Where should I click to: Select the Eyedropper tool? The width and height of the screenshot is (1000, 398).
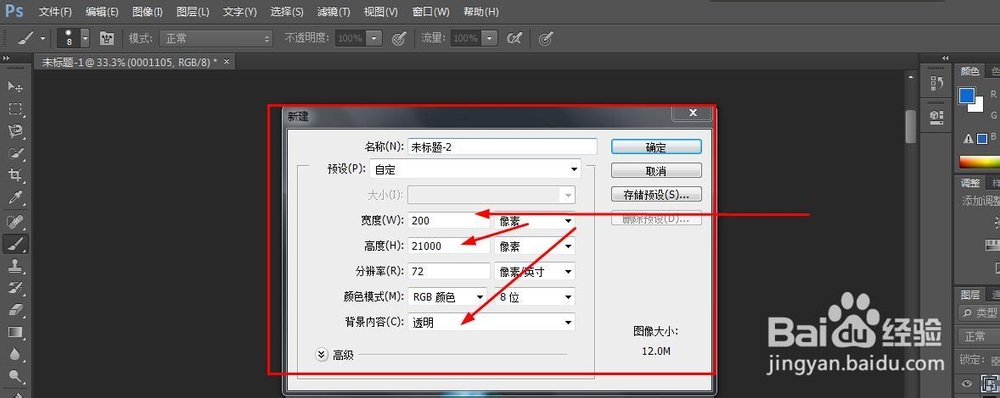[15, 198]
